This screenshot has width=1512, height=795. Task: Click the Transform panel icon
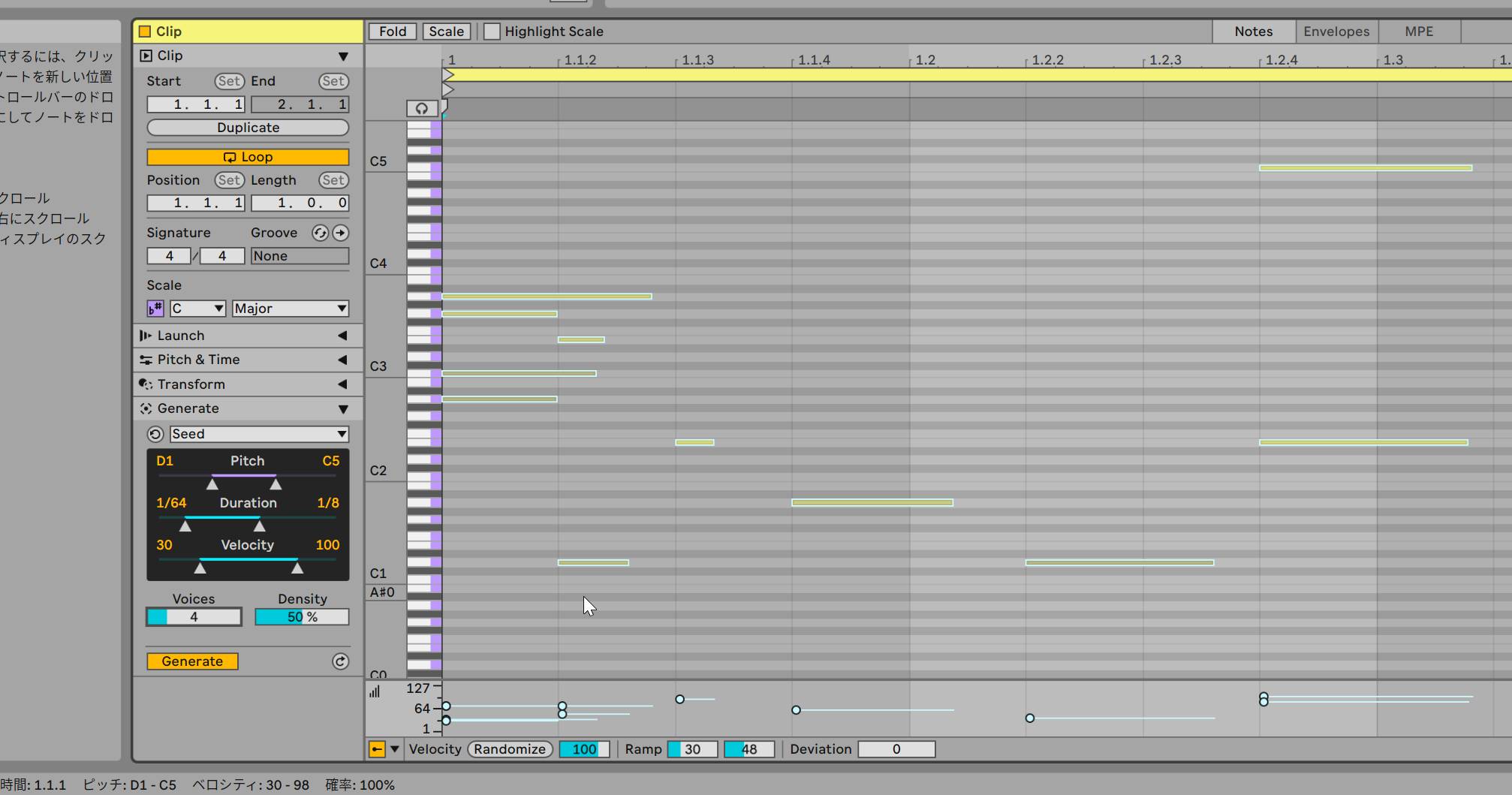pyautogui.click(x=146, y=384)
